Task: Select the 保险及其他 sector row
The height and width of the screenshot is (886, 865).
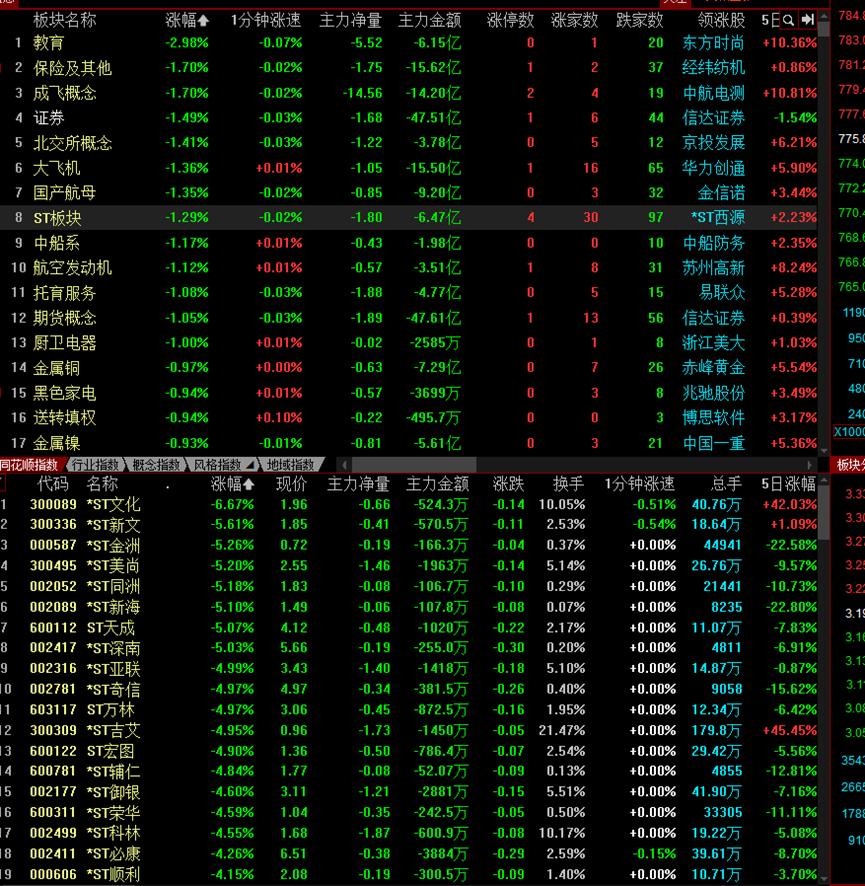Action: pos(408,68)
